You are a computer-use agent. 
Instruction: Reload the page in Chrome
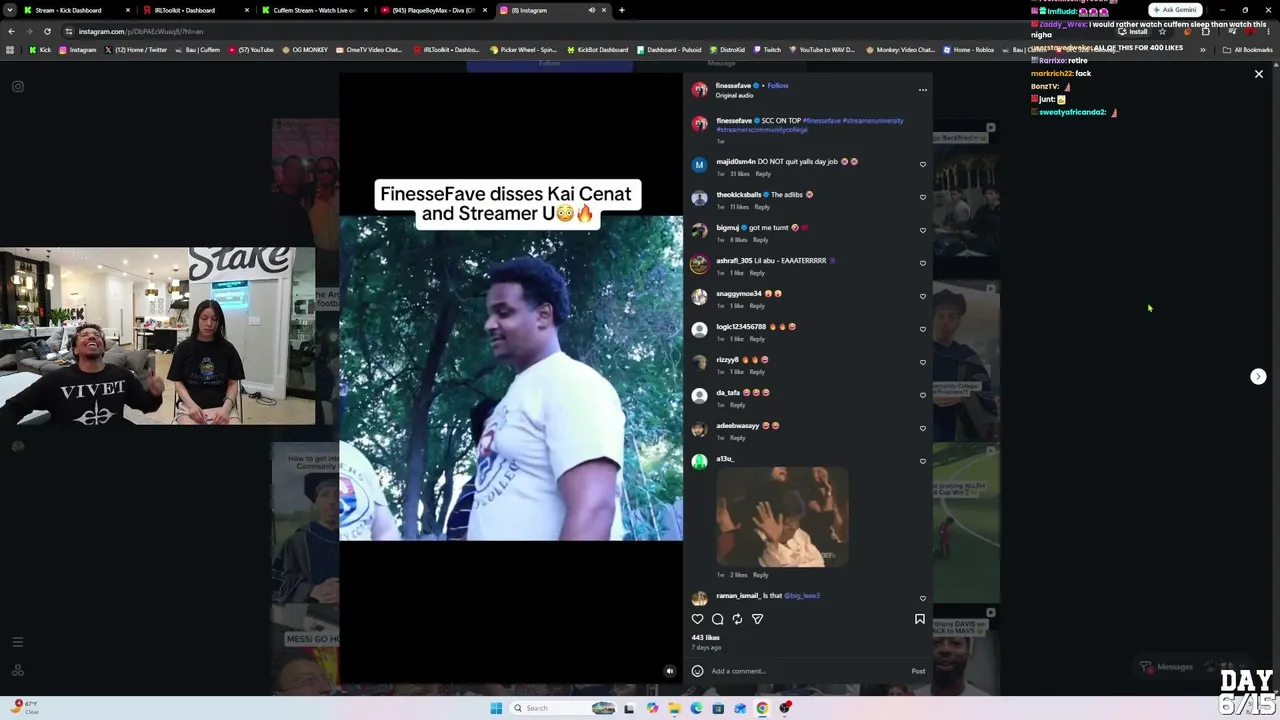pyautogui.click(x=47, y=31)
